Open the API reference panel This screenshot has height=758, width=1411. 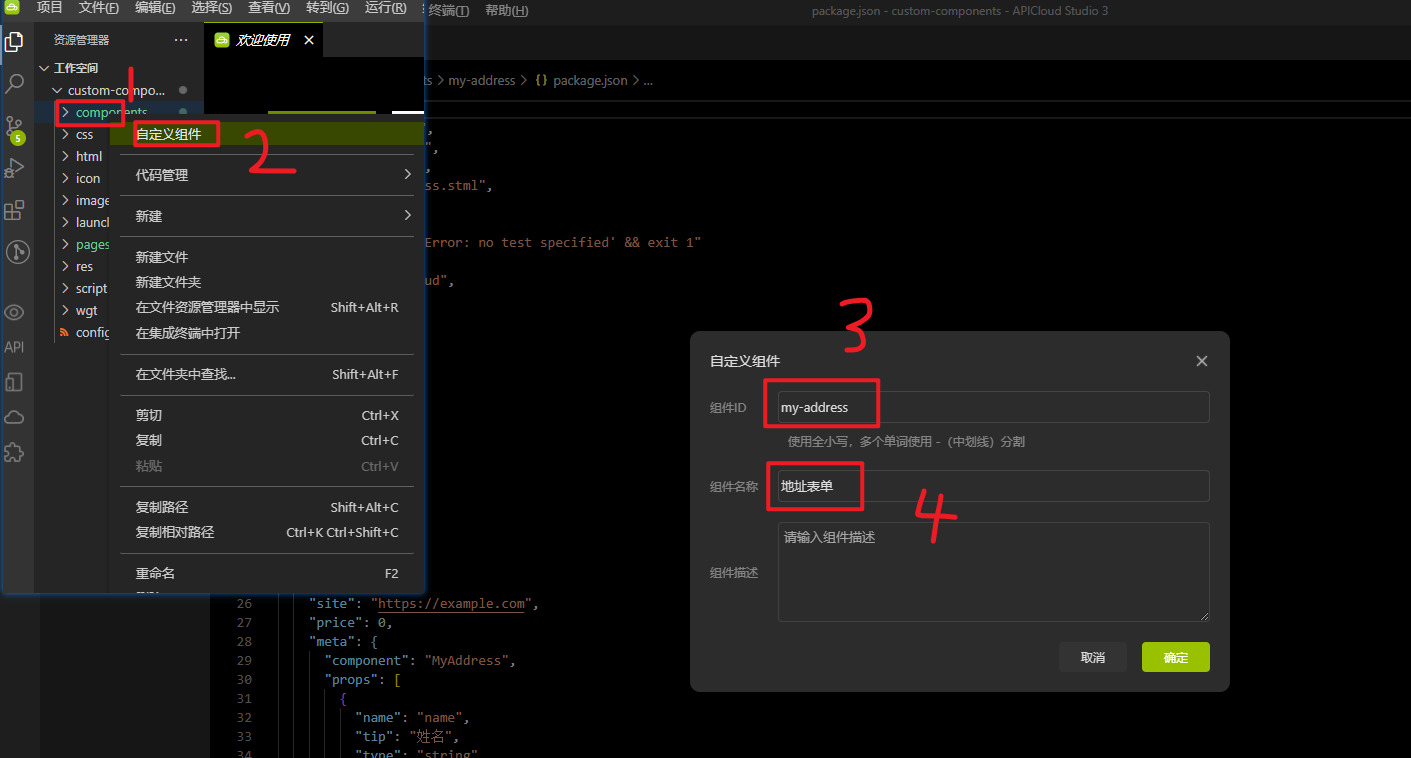pyautogui.click(x=14, y=347)
